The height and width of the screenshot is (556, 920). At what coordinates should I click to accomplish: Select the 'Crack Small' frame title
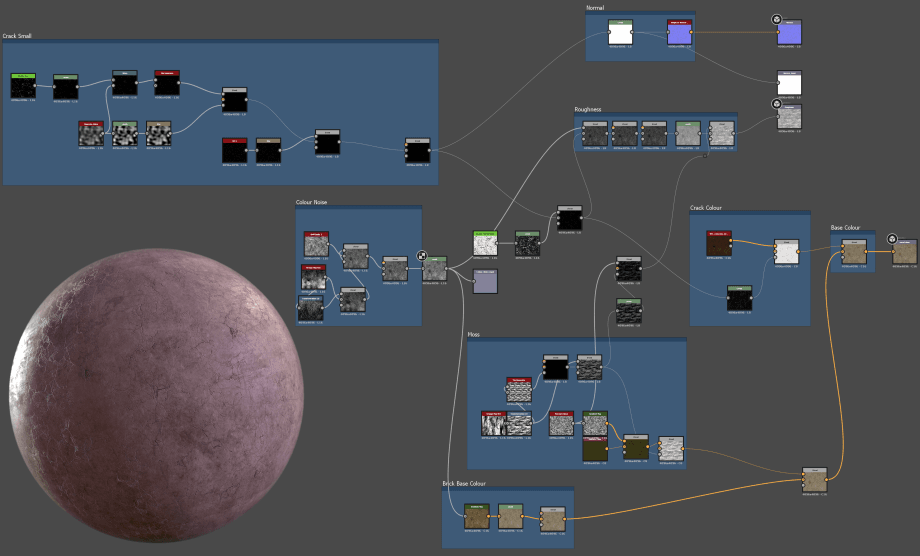(17, 36)
